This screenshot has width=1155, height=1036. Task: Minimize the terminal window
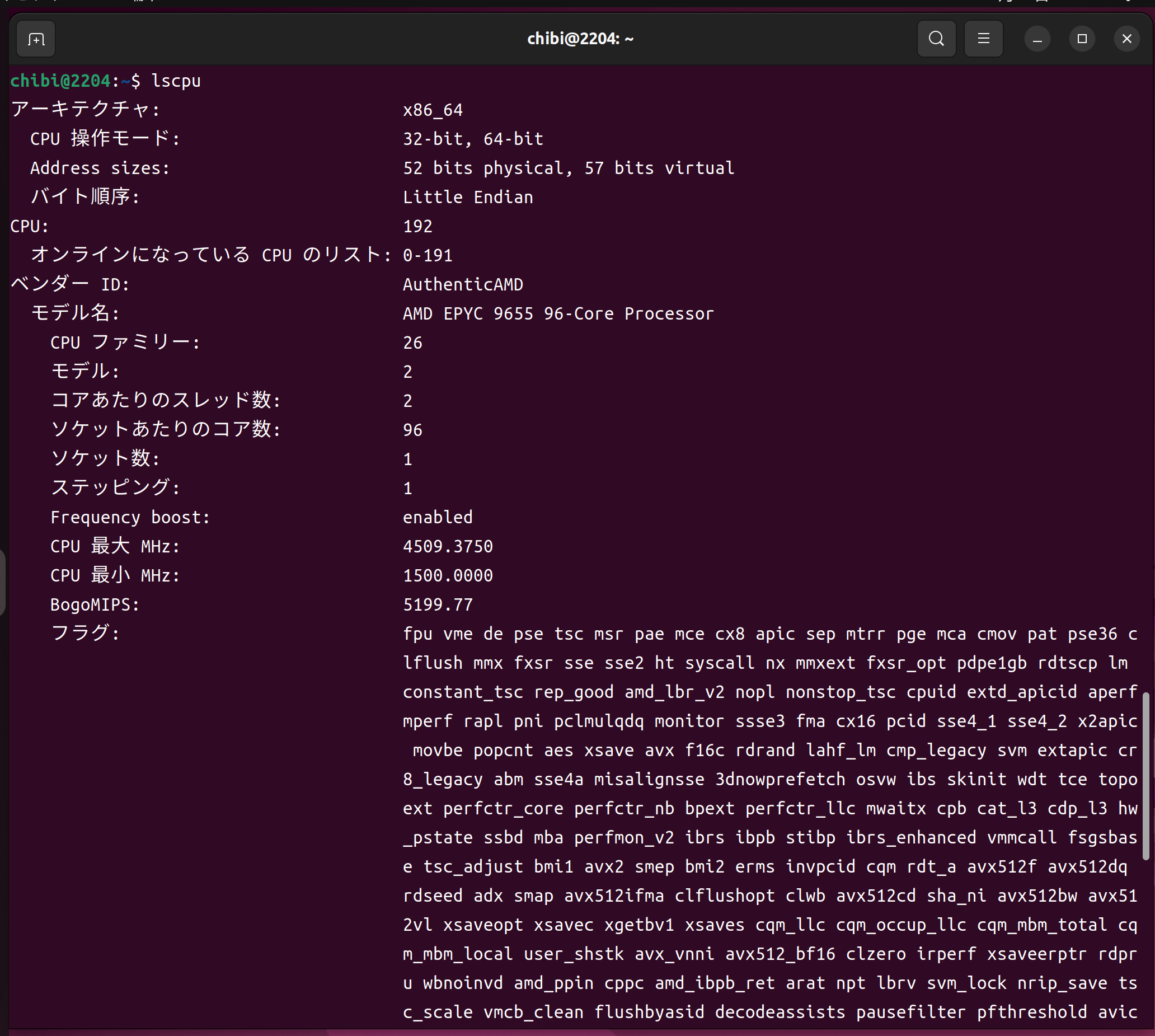click(1036, 39)
